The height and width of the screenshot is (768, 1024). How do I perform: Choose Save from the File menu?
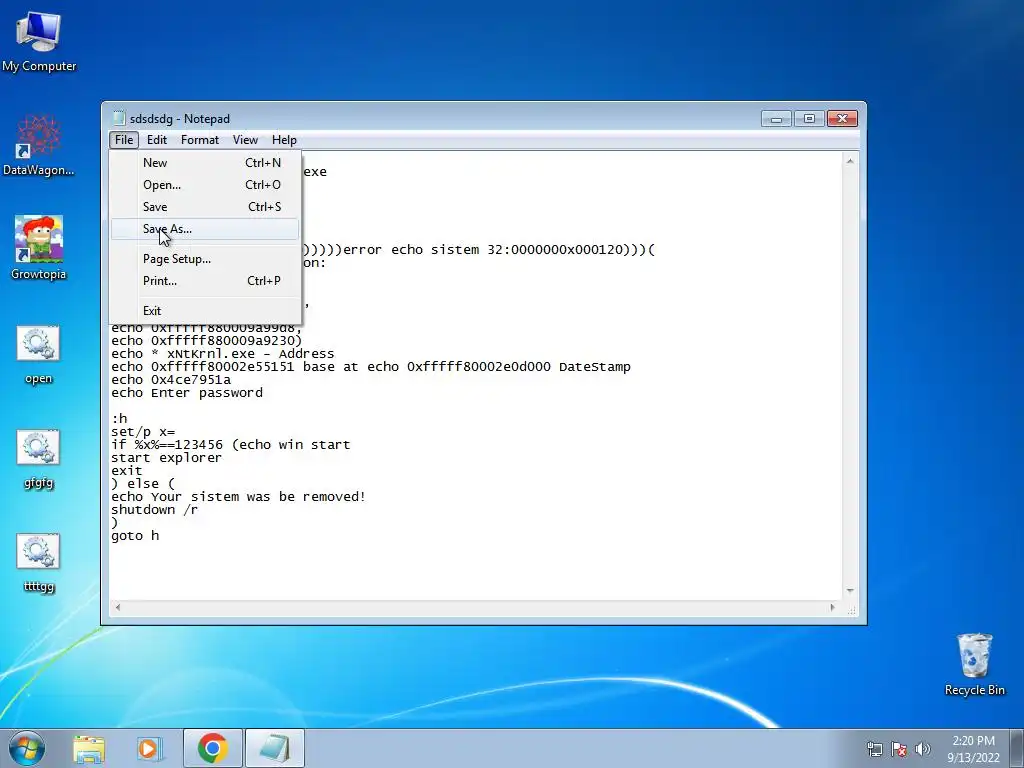pos(206,207)
